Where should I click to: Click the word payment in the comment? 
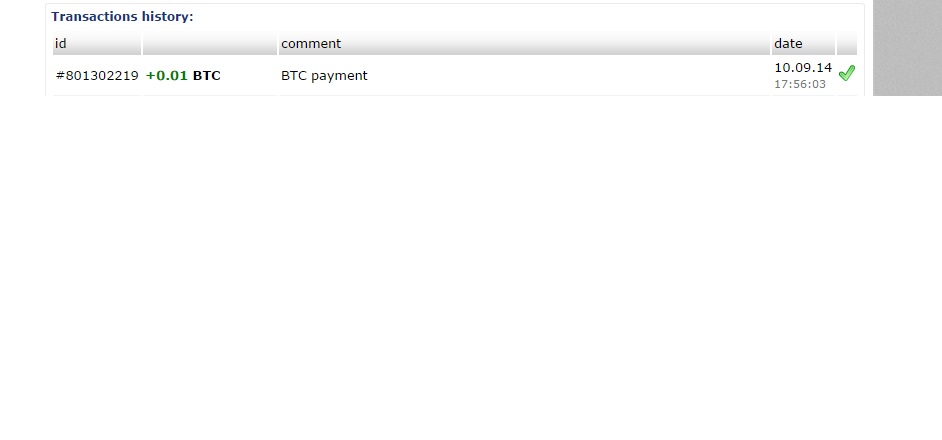(339, 76)
